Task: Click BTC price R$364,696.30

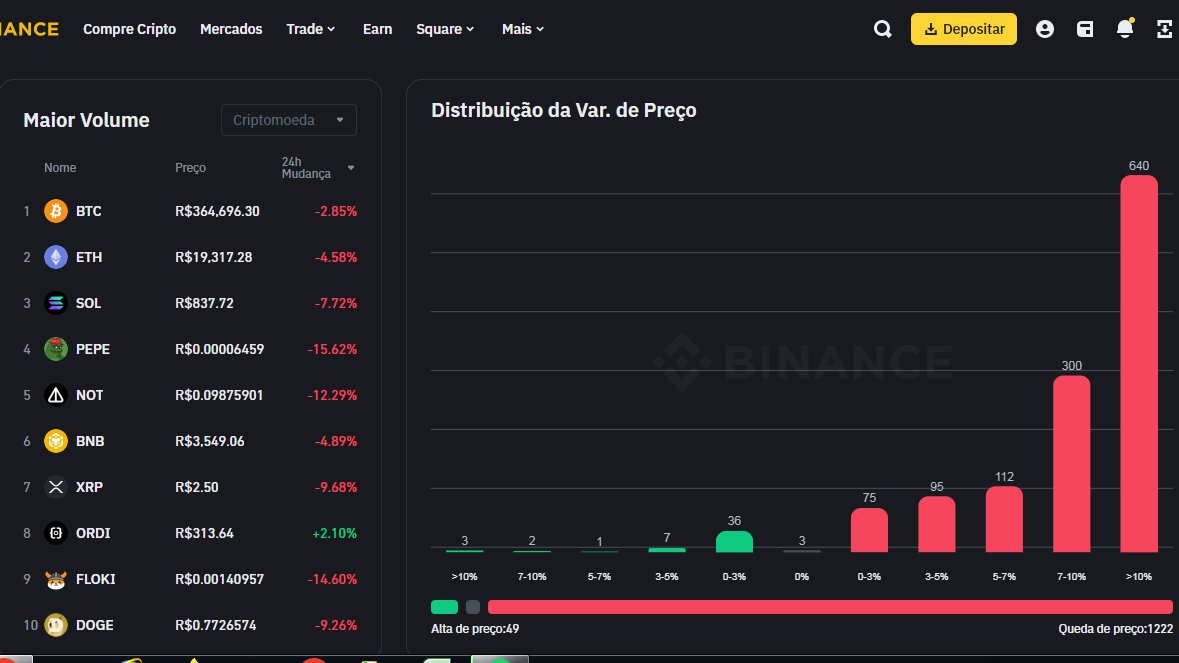Action: [x=217, y=211]
